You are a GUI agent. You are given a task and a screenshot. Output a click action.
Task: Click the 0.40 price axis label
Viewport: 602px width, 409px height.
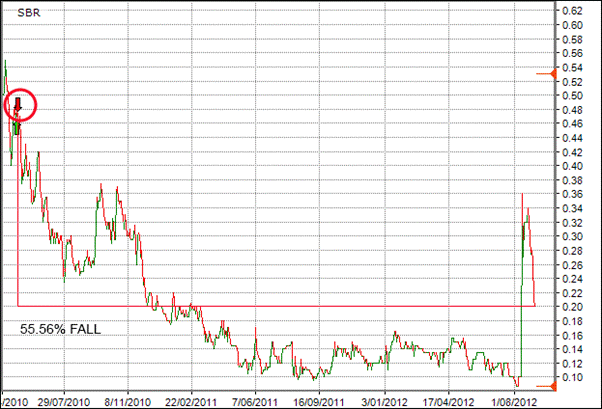point(571,166)
